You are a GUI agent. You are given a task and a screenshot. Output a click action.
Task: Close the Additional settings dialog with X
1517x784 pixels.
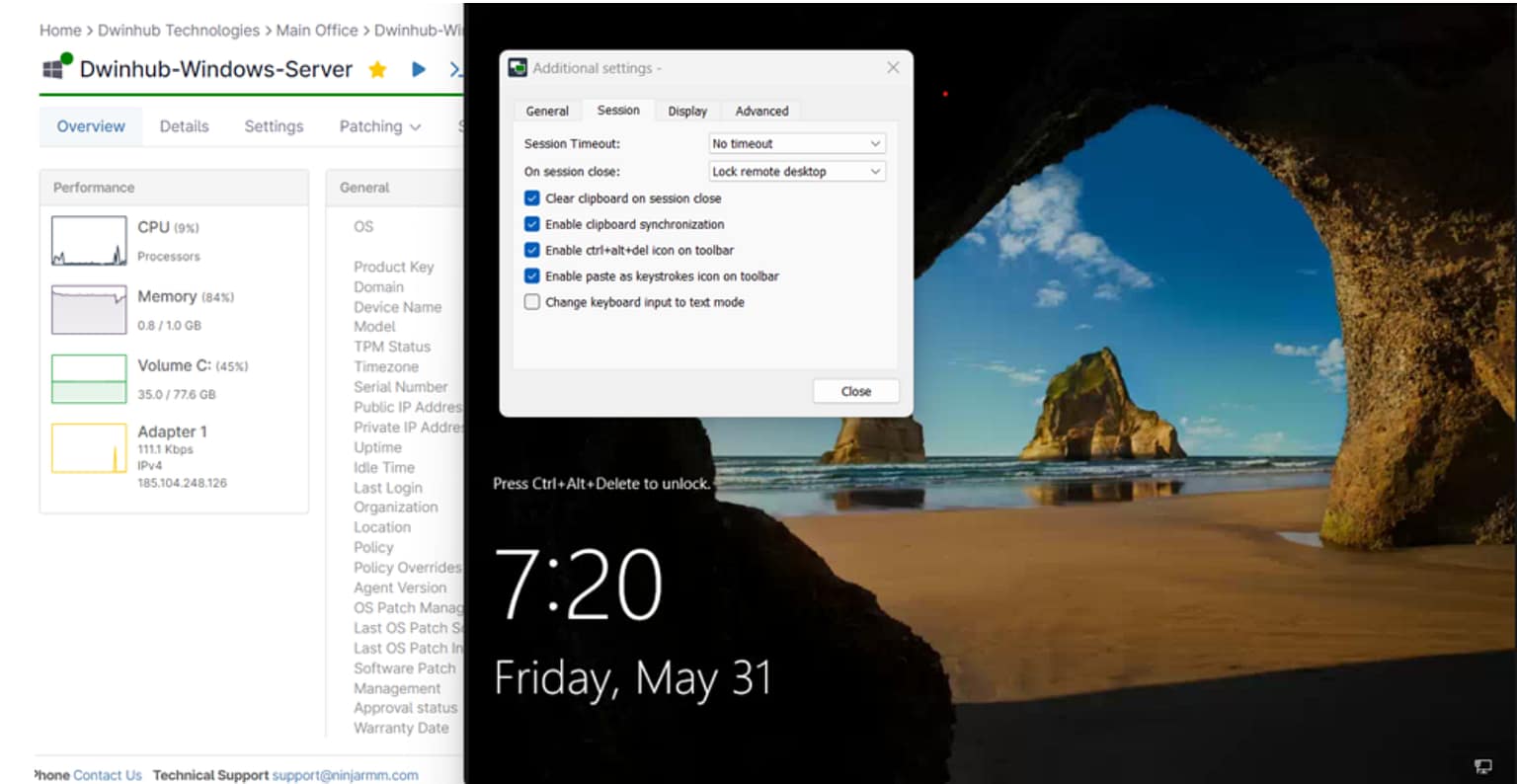[893, 67]
